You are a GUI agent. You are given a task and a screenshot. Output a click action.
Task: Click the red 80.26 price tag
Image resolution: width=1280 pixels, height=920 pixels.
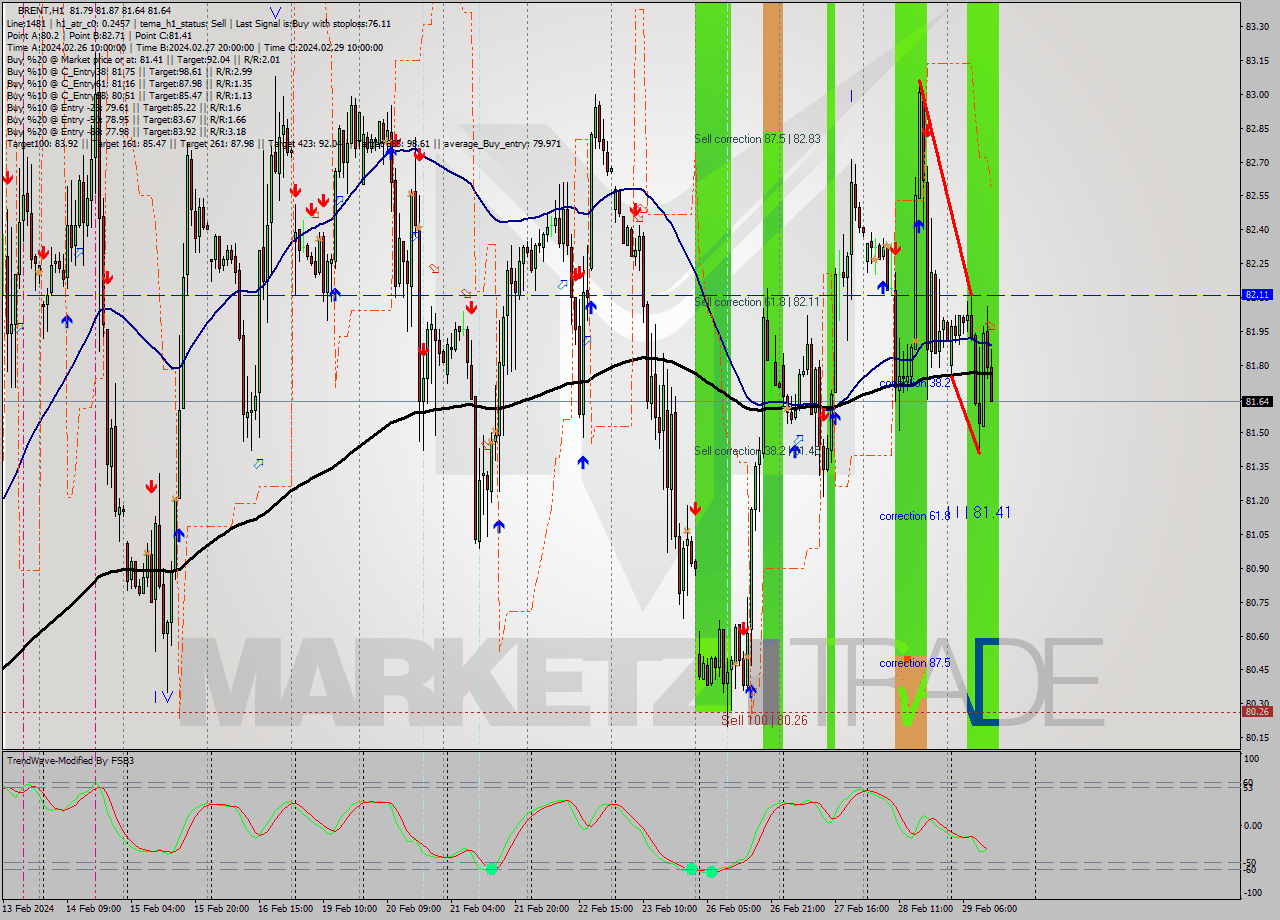[x=1257, y=712]
